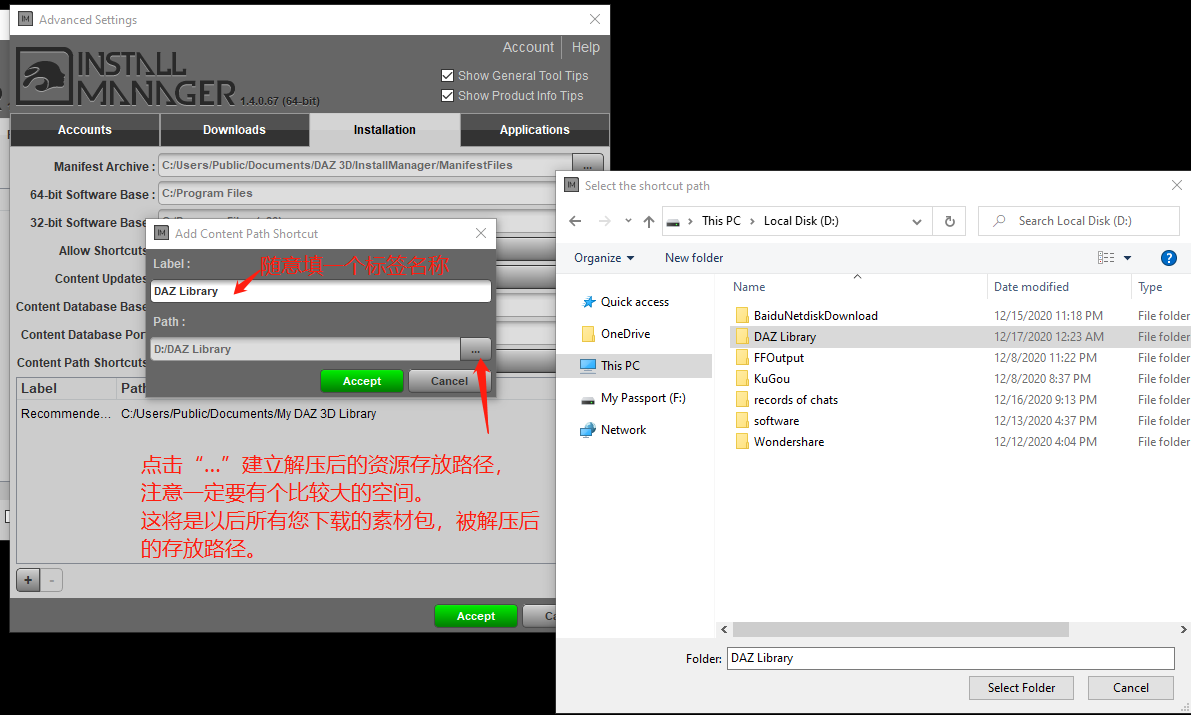Click the Manifest Archive path field
The height and width of the screenshot is (715, 1191).
[364, 165]
